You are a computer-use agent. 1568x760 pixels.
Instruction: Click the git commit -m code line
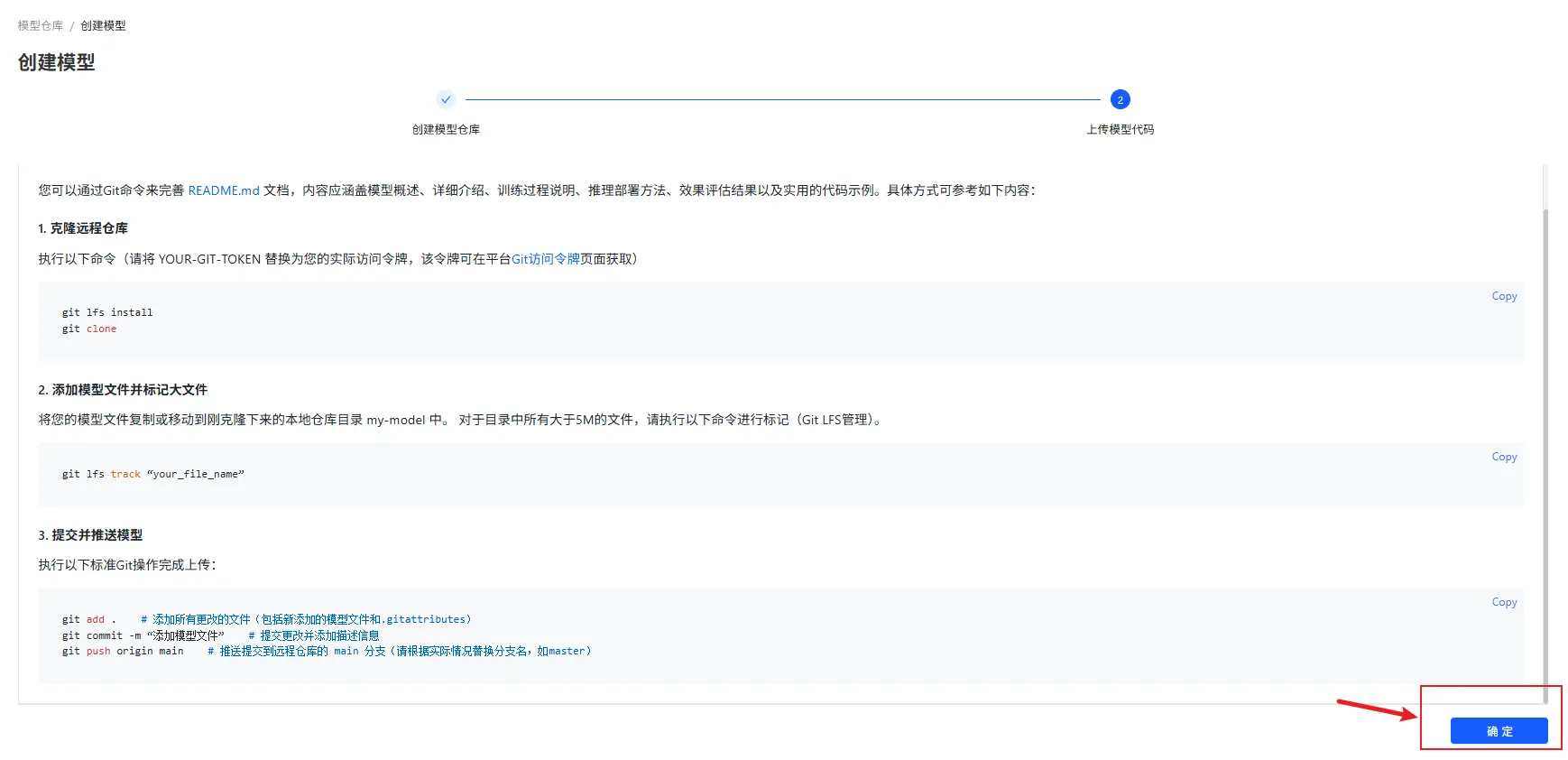[220, 635]
